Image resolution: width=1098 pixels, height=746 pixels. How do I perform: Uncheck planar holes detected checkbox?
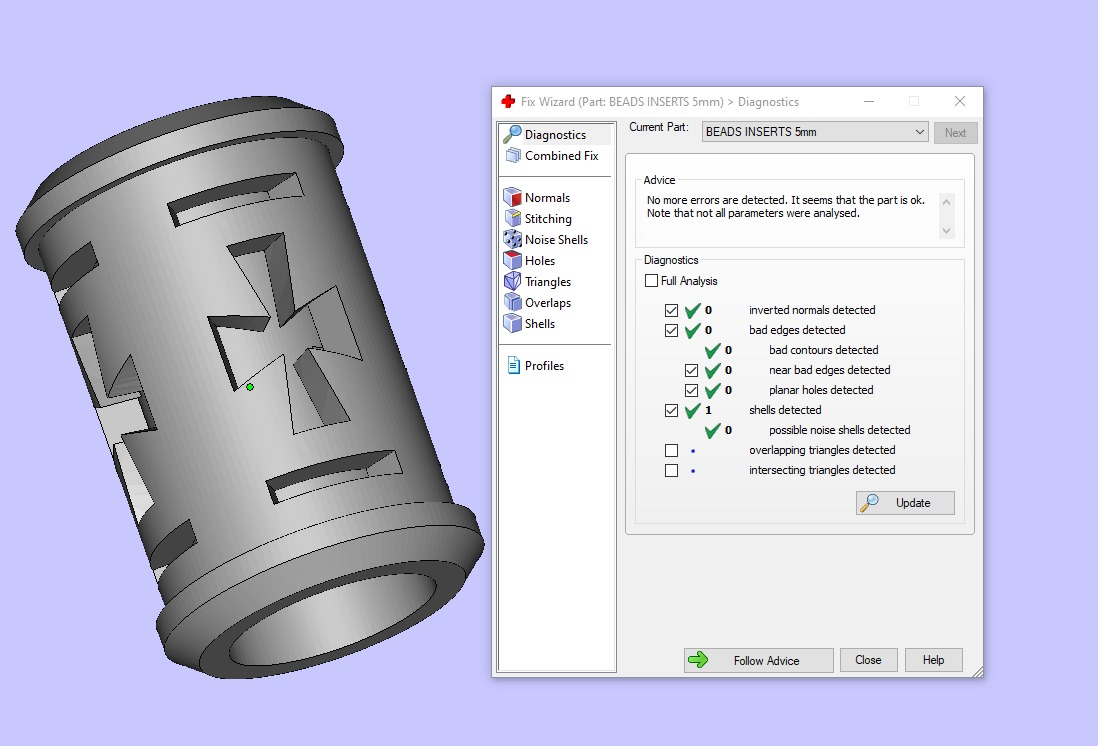(x=691, y=390)
